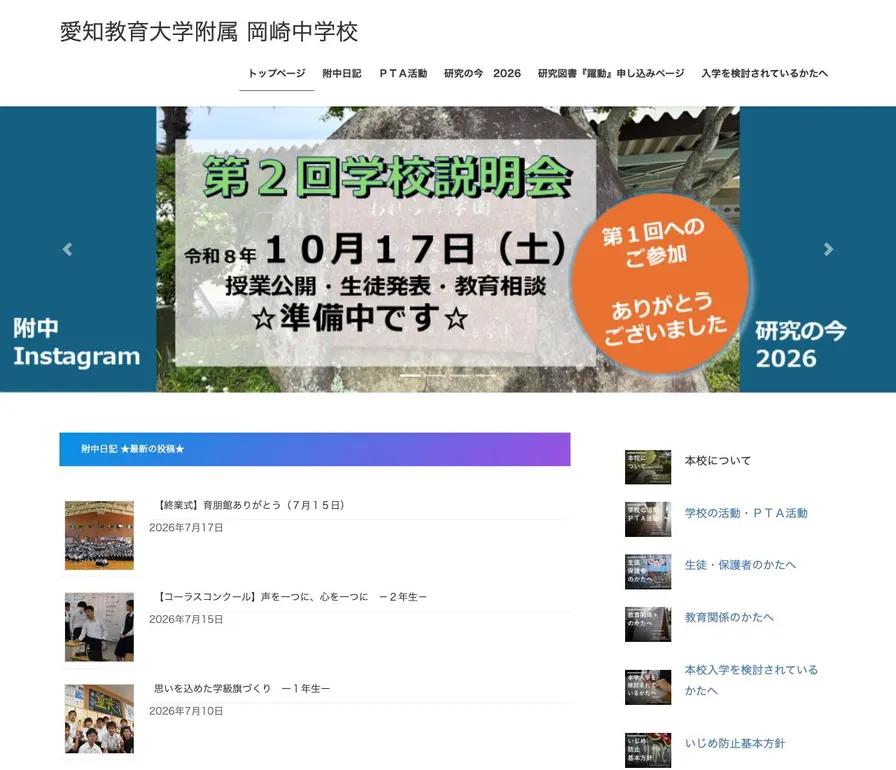Open コーラスコンクール post thumbnail
896x770 pixels.
(99, 627)
